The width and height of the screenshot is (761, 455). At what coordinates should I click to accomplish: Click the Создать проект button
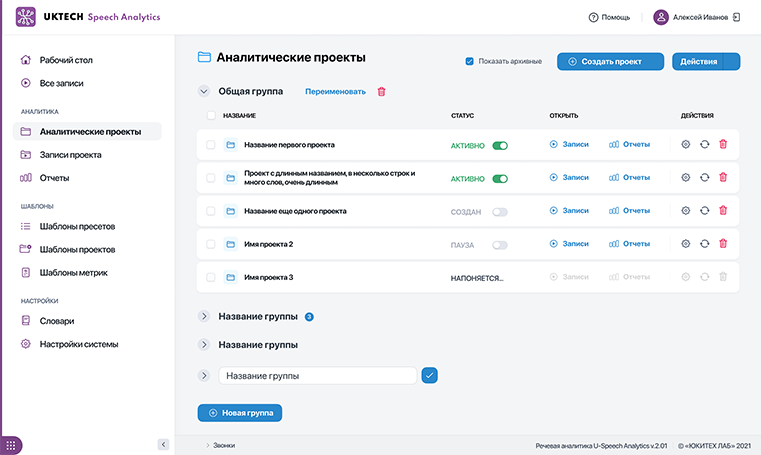pos(610,62)
